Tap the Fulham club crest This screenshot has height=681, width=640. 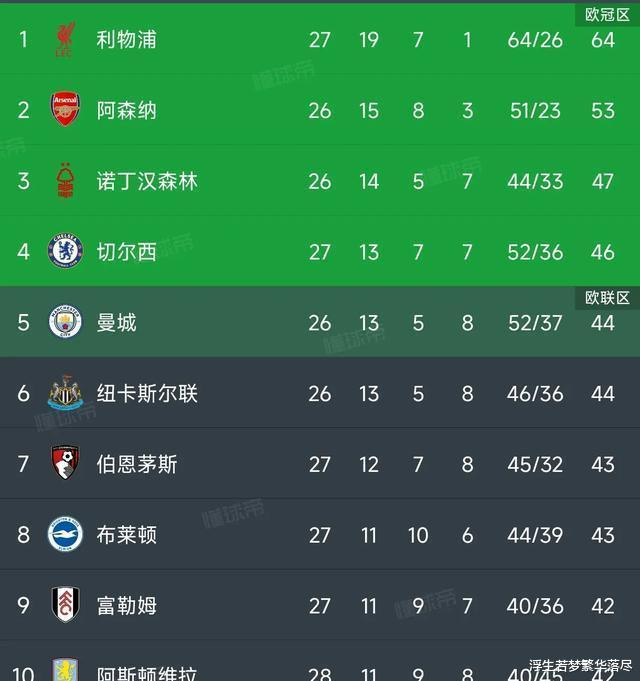(x=66, y=605)
